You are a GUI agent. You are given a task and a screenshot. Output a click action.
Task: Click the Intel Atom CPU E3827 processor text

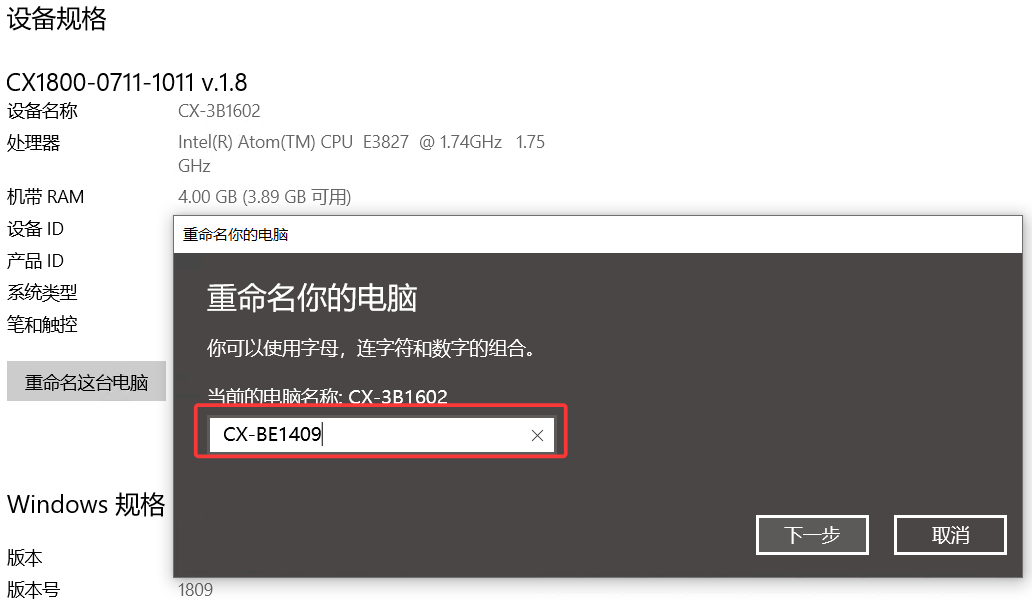361,153
